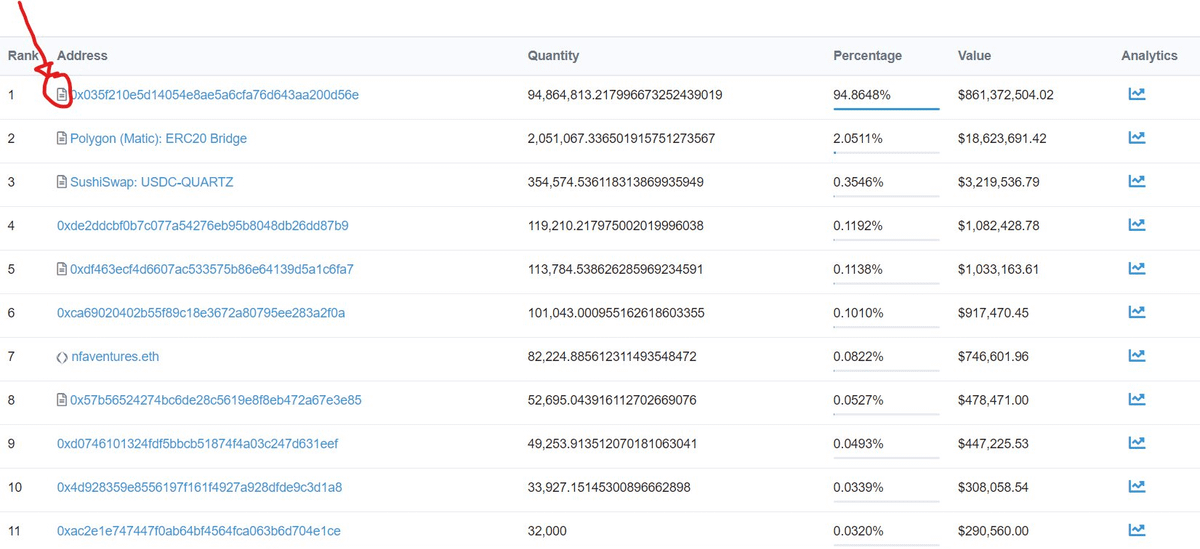The height and width of the screenshot is (549, 1200).
Task: Open address starting with 0xde2ddcbf0b7c
Action: [x=202, y=226]
